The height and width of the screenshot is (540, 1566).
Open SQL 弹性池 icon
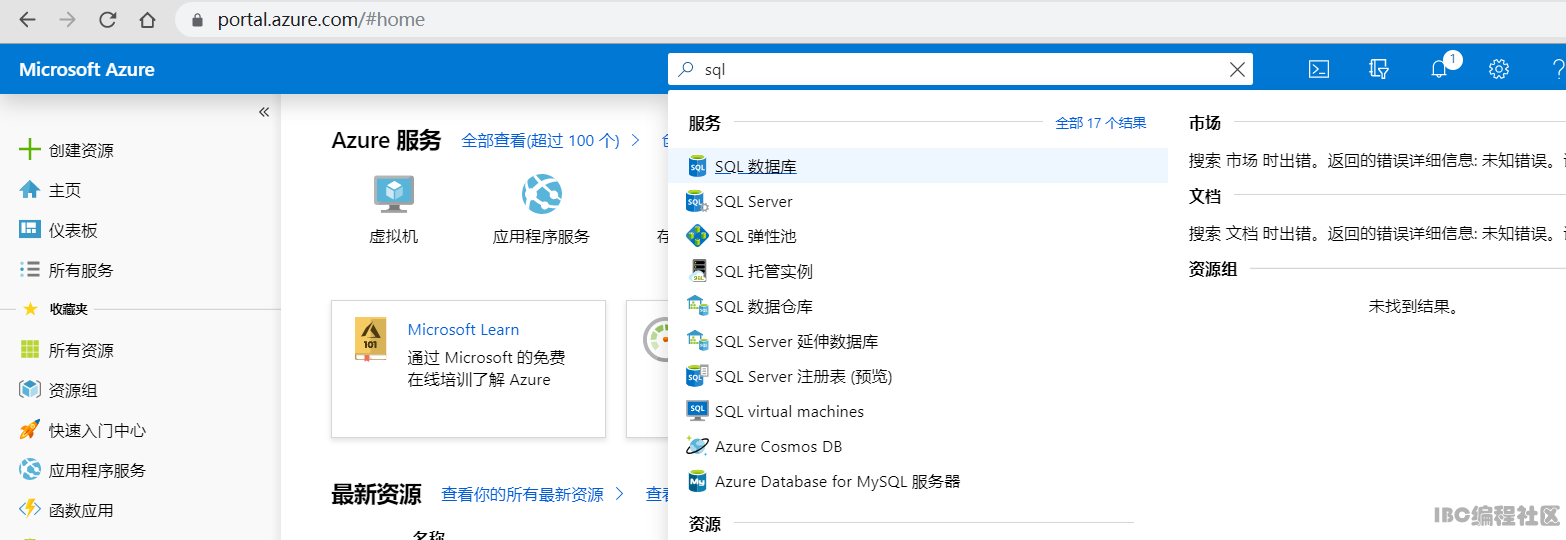click(x=697, y=237)
